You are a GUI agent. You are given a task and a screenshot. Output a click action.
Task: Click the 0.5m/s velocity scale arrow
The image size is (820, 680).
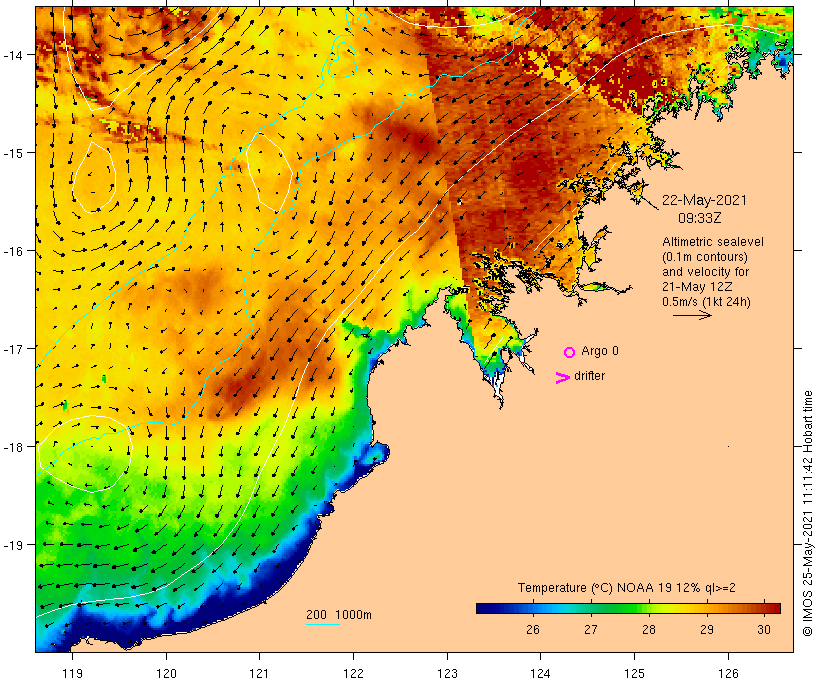tap(692, 315)
